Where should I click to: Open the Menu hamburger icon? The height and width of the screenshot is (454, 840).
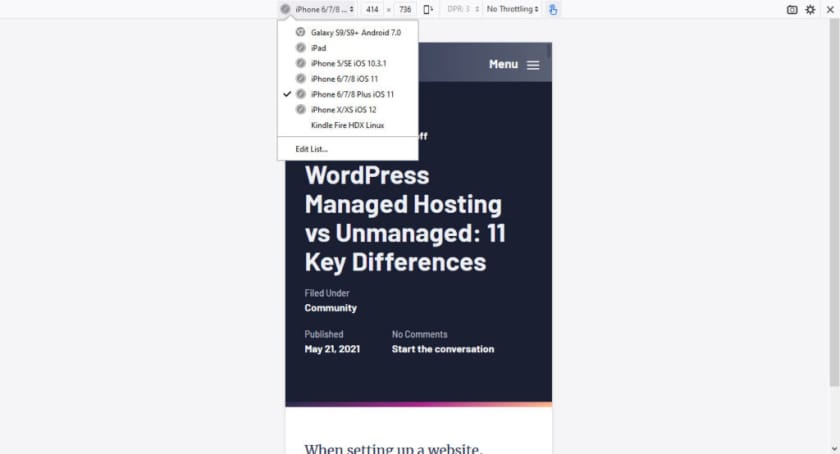(532, 65)
